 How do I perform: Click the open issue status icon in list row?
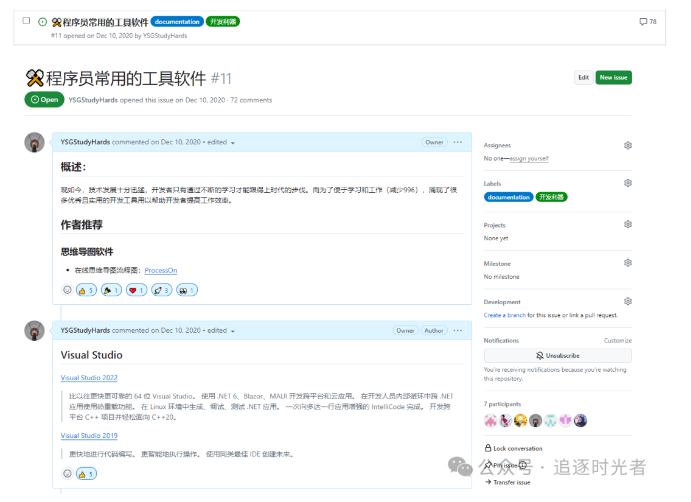(x=42, y=22)
